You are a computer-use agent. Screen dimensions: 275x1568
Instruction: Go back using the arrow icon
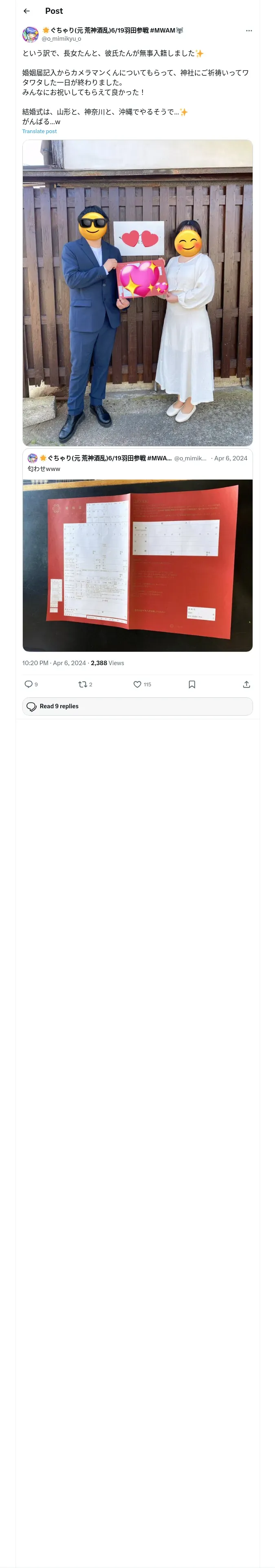(27, 11)
